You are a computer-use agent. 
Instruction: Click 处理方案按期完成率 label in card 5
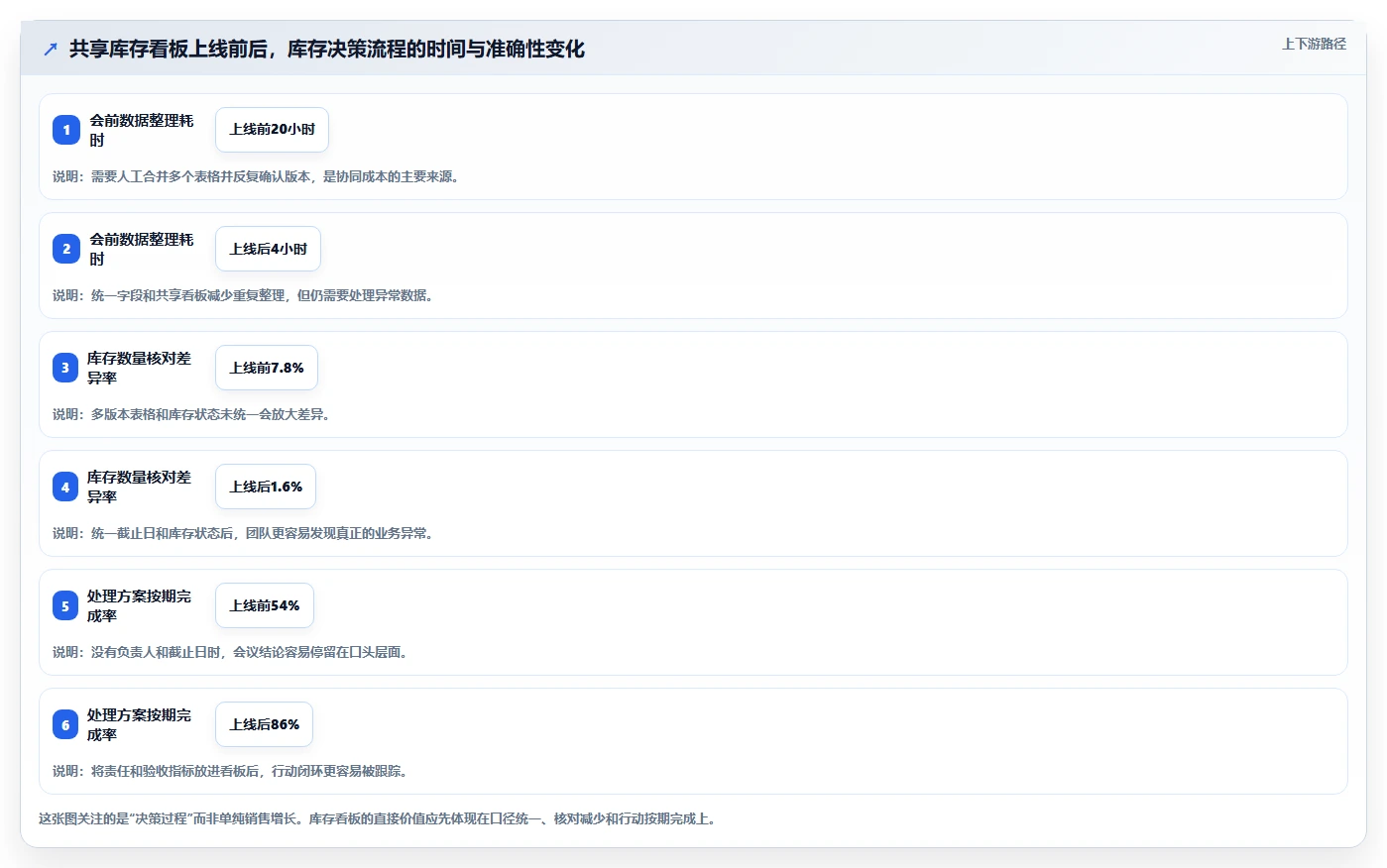click(139, 605)
